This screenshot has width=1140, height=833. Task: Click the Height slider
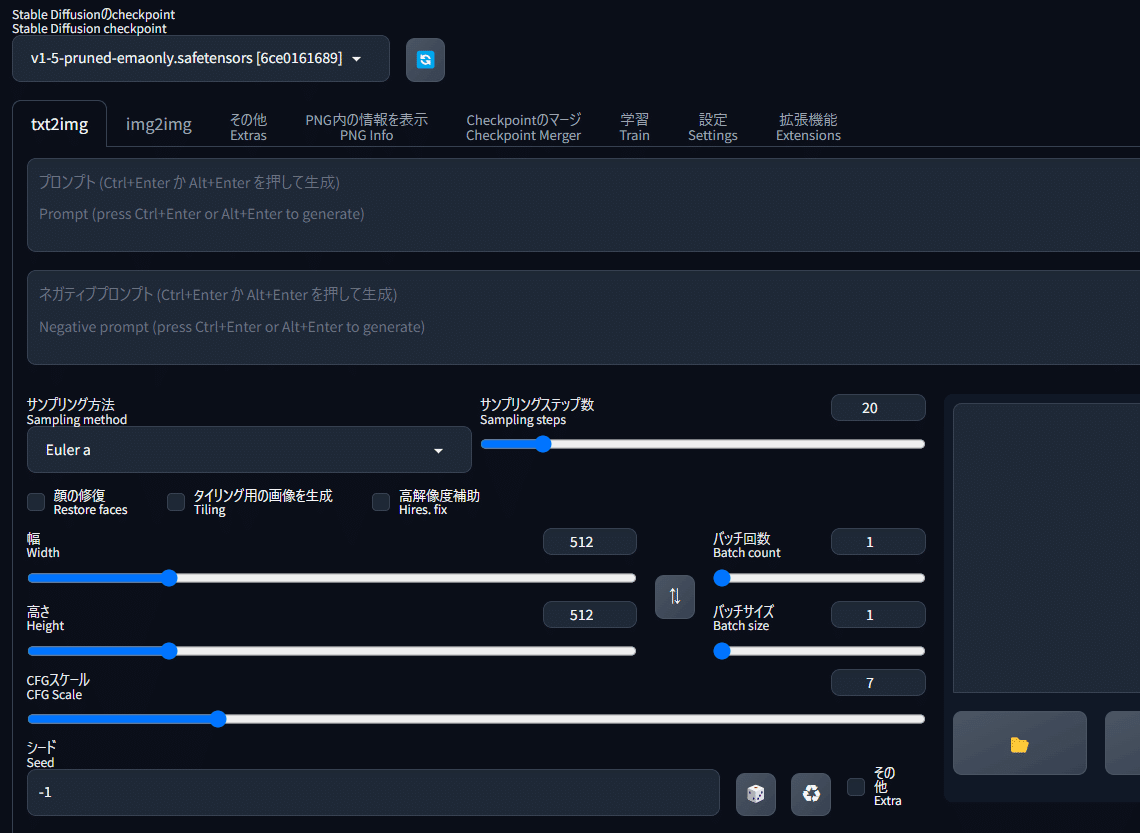(x=332, y=651)
